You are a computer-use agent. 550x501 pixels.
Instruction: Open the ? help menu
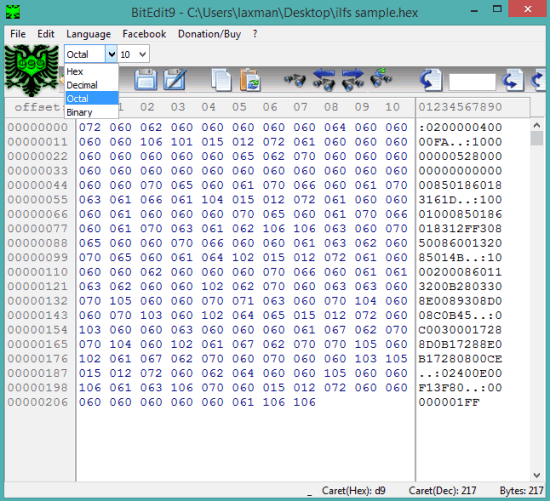[x=255, y=34]
